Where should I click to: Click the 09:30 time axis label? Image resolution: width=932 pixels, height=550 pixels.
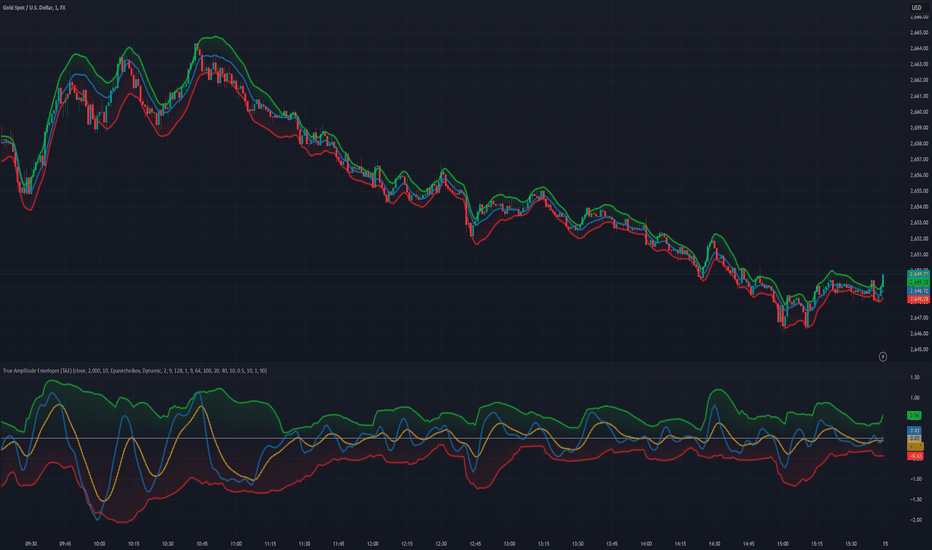pyautogui.click(x=31, y=543)
